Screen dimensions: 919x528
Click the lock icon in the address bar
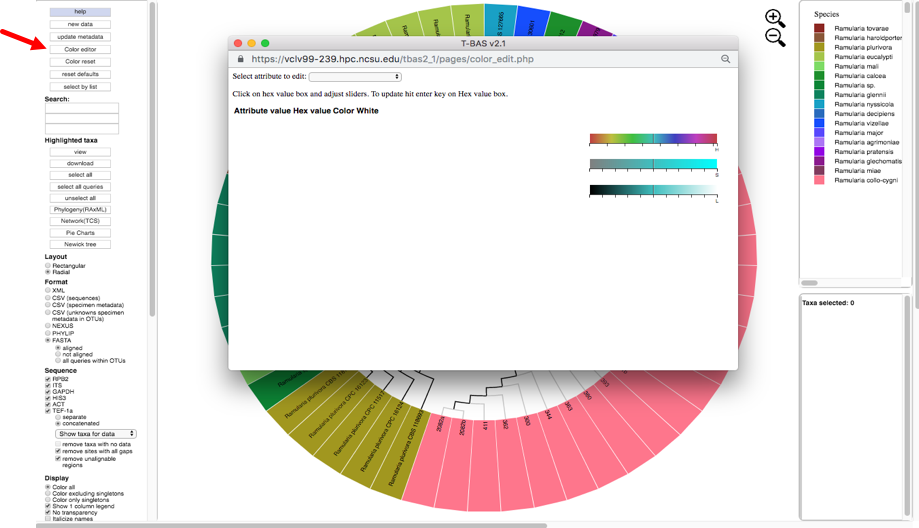(240, 59)
